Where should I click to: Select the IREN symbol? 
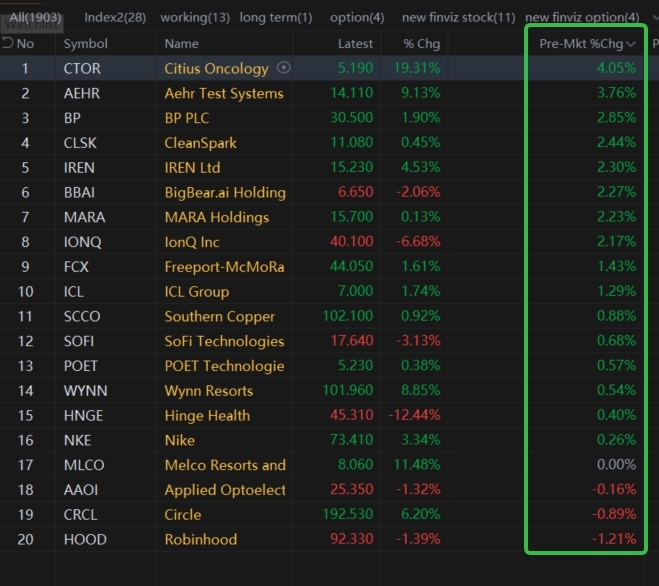[79, 168]
